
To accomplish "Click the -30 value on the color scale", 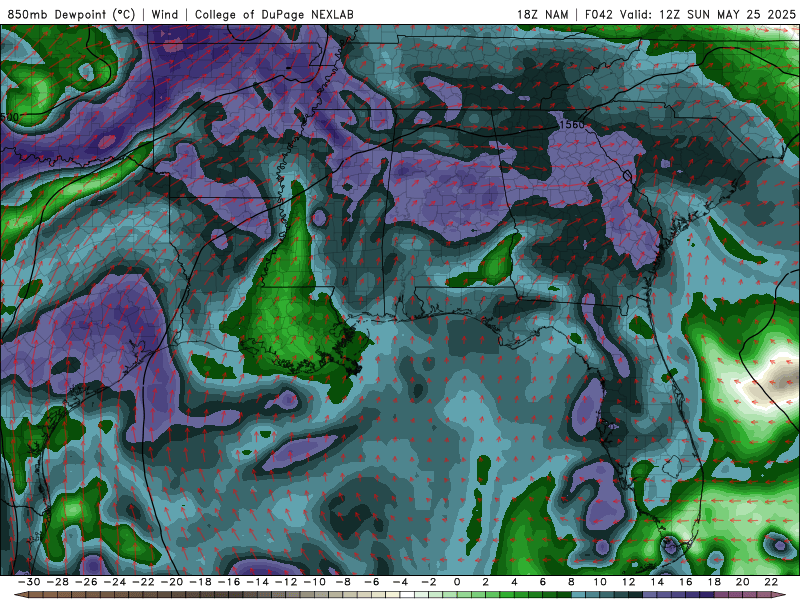I will (29, 582).
